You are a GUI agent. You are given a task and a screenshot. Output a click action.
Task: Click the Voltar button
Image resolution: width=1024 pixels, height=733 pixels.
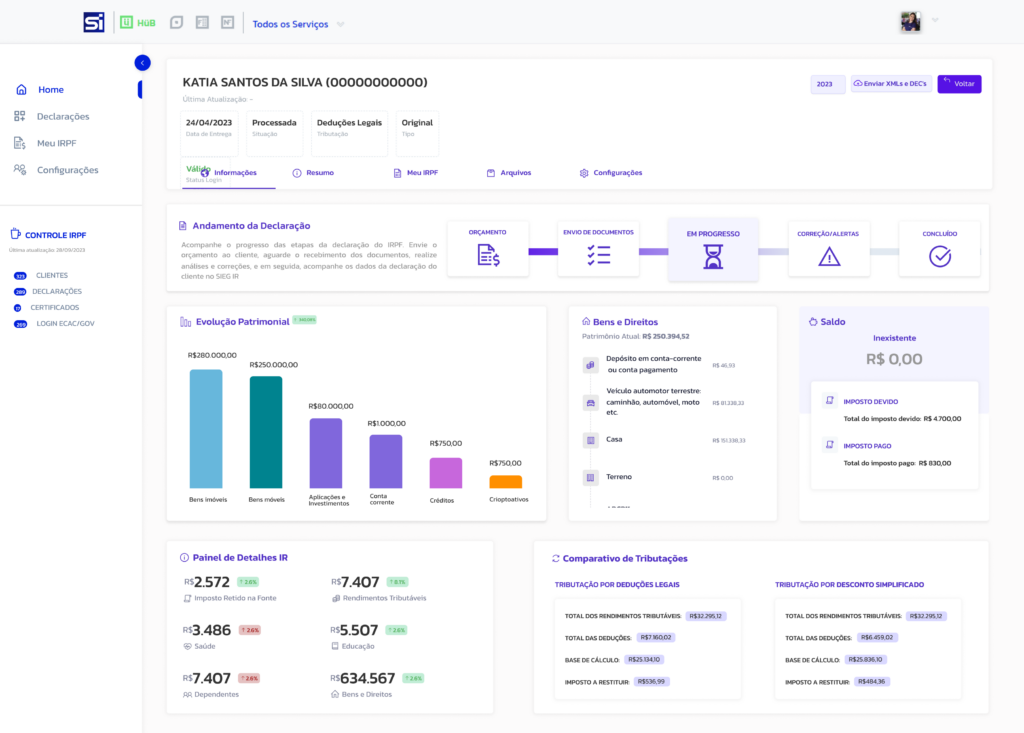(959, 84)
